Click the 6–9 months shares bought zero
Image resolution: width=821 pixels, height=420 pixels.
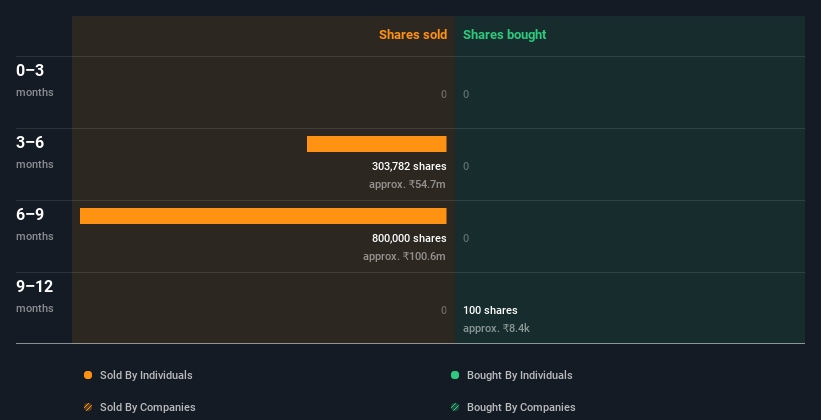(466, 238)
